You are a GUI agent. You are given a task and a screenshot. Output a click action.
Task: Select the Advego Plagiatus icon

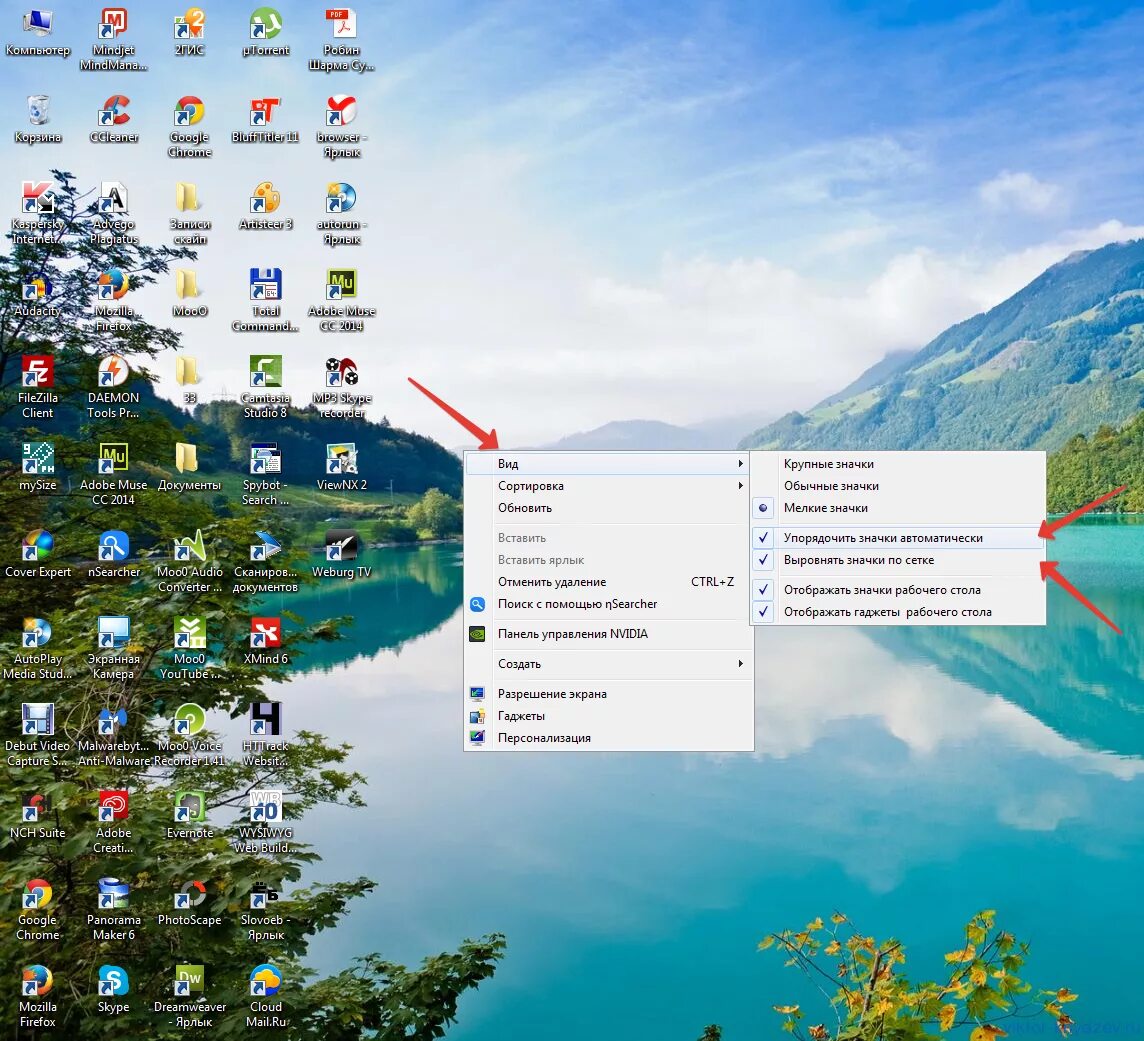pyautogui.click(x=113, y=213)
